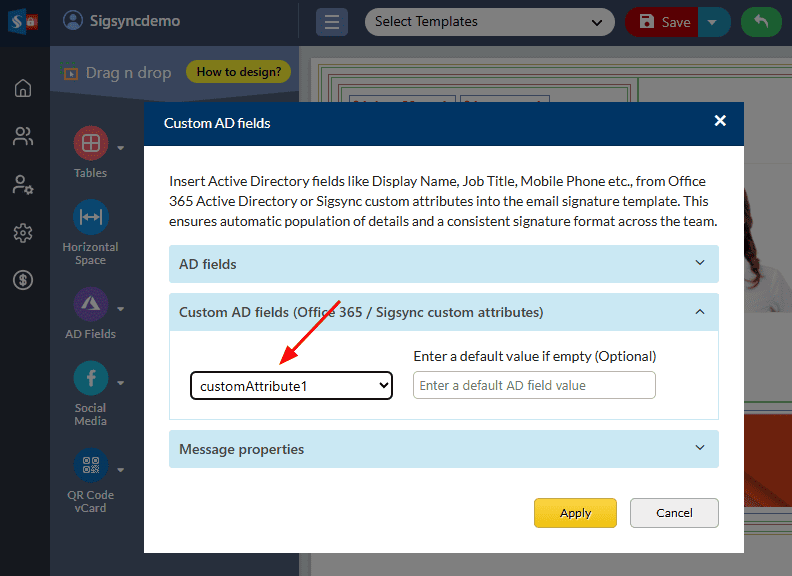Click the default AD field value input
Screen dimensions: 792x576
click(534, 385)
